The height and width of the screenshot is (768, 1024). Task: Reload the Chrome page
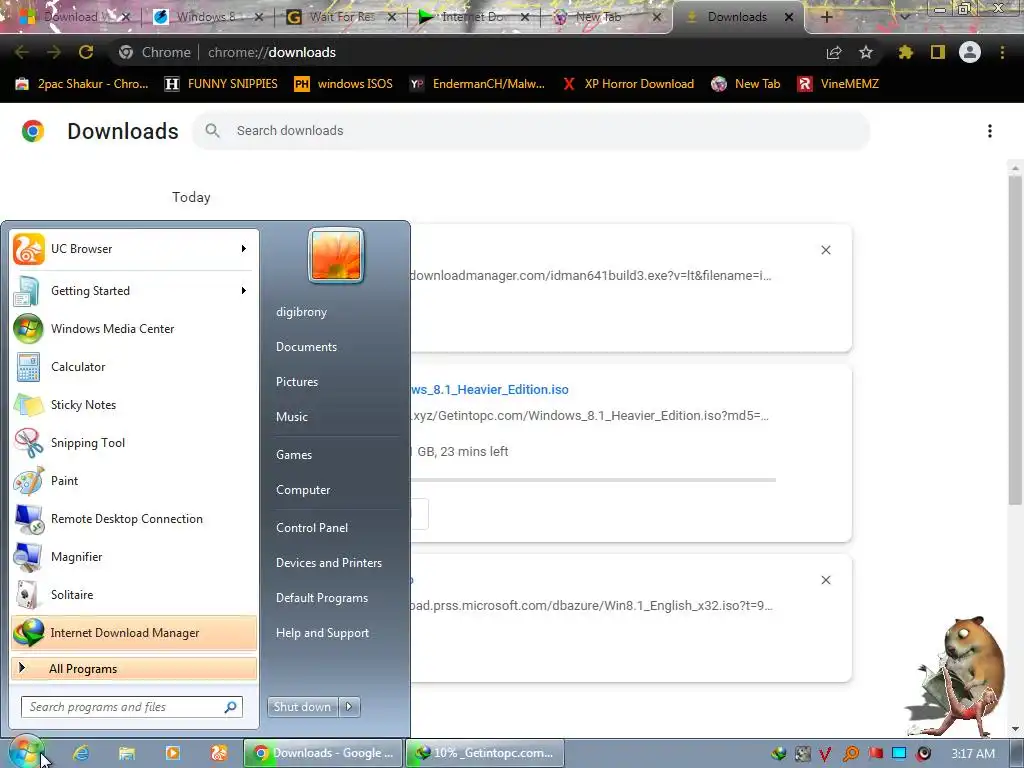(86, 52)
